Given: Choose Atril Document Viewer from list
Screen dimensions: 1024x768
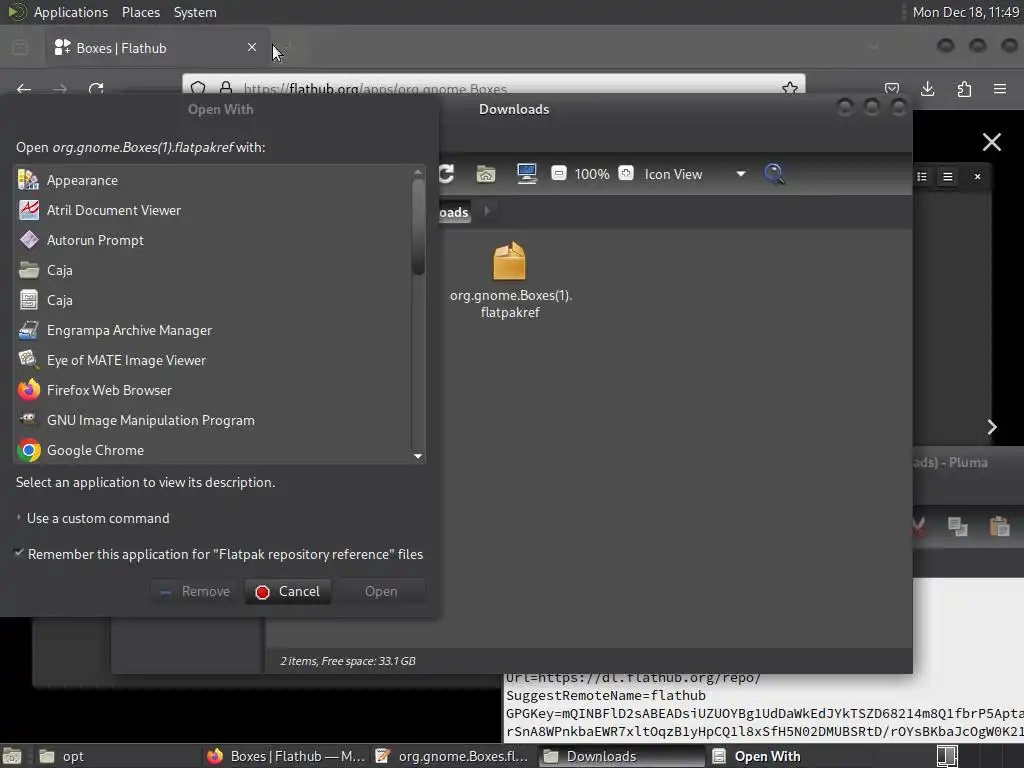Looking at the screenshot, I should click(x=219, y=210).
